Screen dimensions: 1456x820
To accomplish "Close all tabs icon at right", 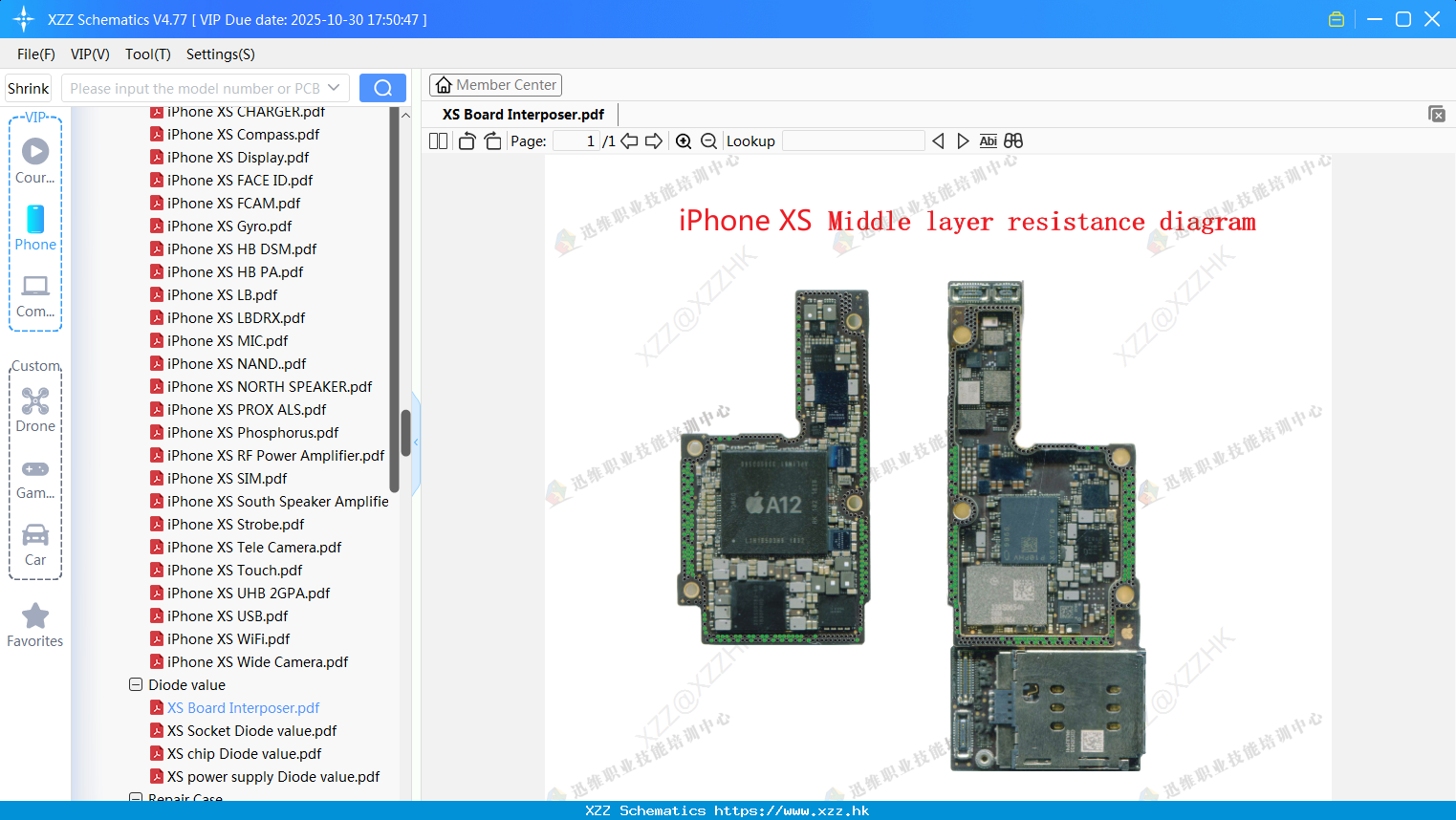I will [1437, 114].
